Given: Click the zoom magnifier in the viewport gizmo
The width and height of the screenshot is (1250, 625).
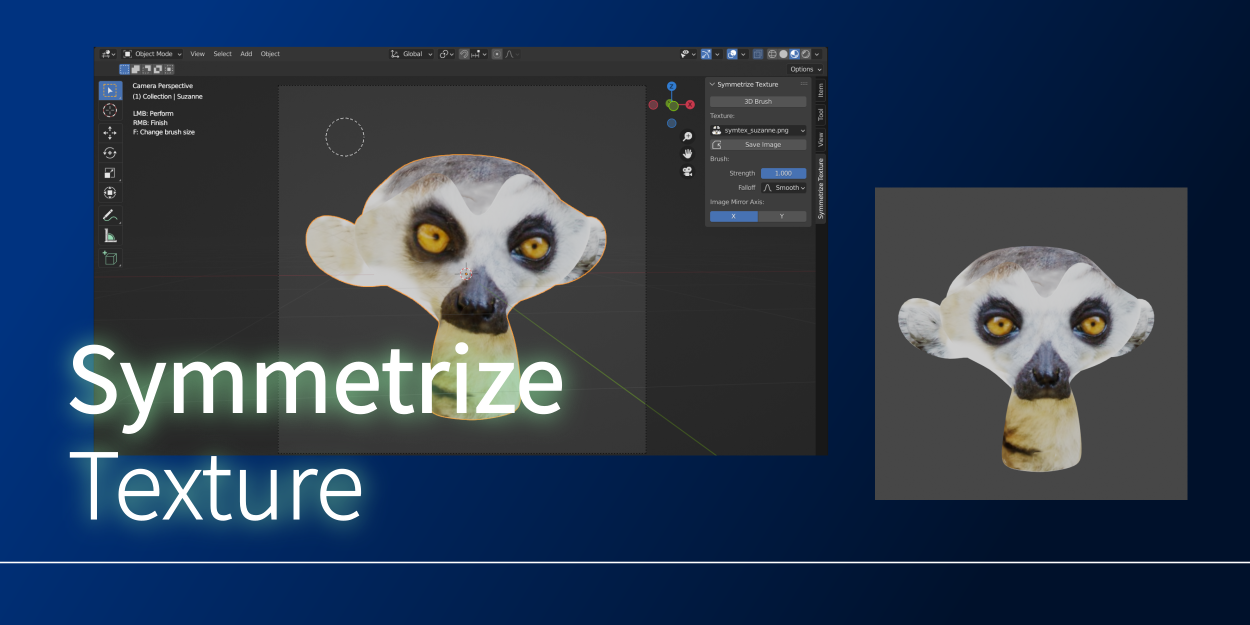Looking at the screenshot, I should coord(688,137).
